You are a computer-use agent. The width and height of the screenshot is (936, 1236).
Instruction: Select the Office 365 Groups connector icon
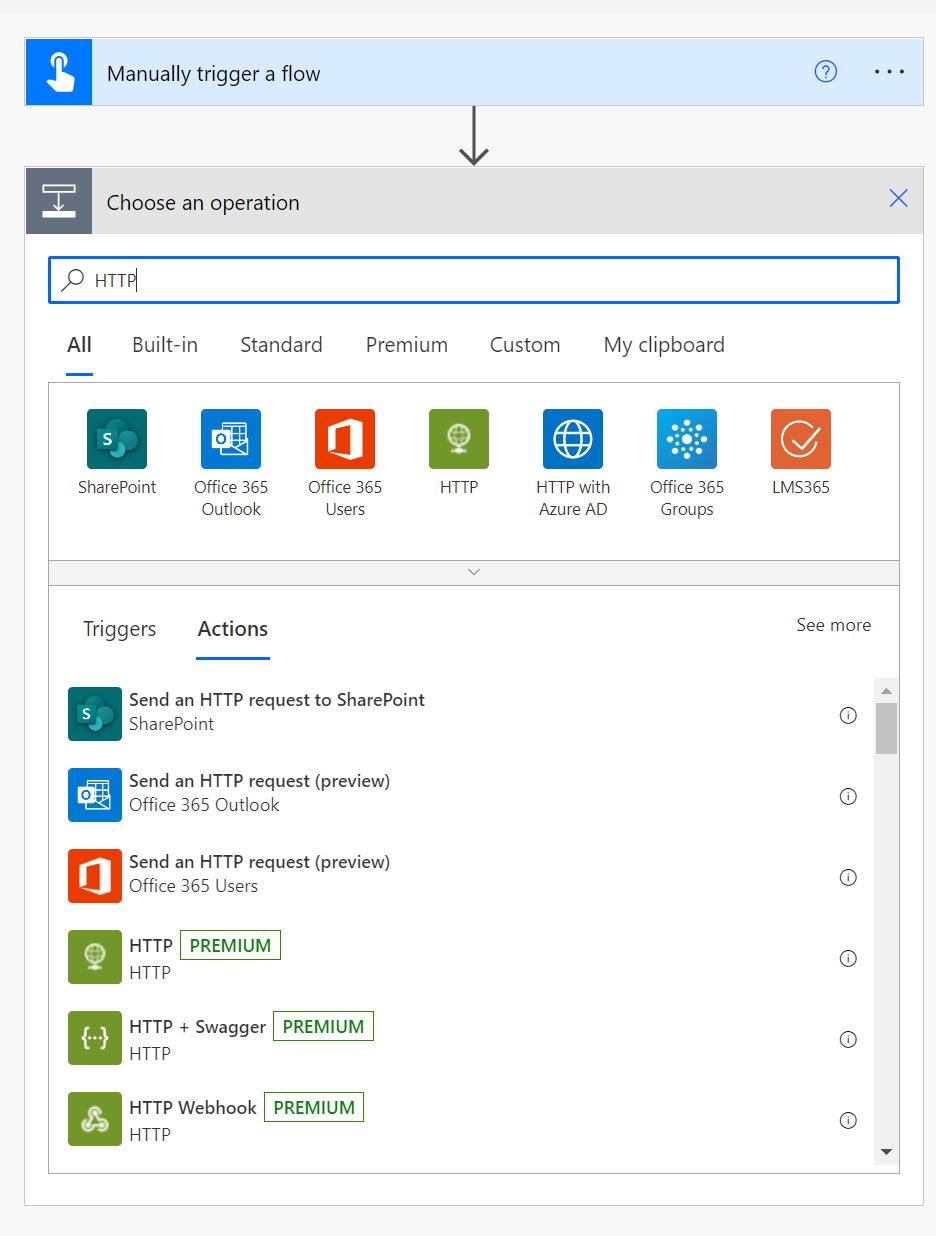(687, 439)
